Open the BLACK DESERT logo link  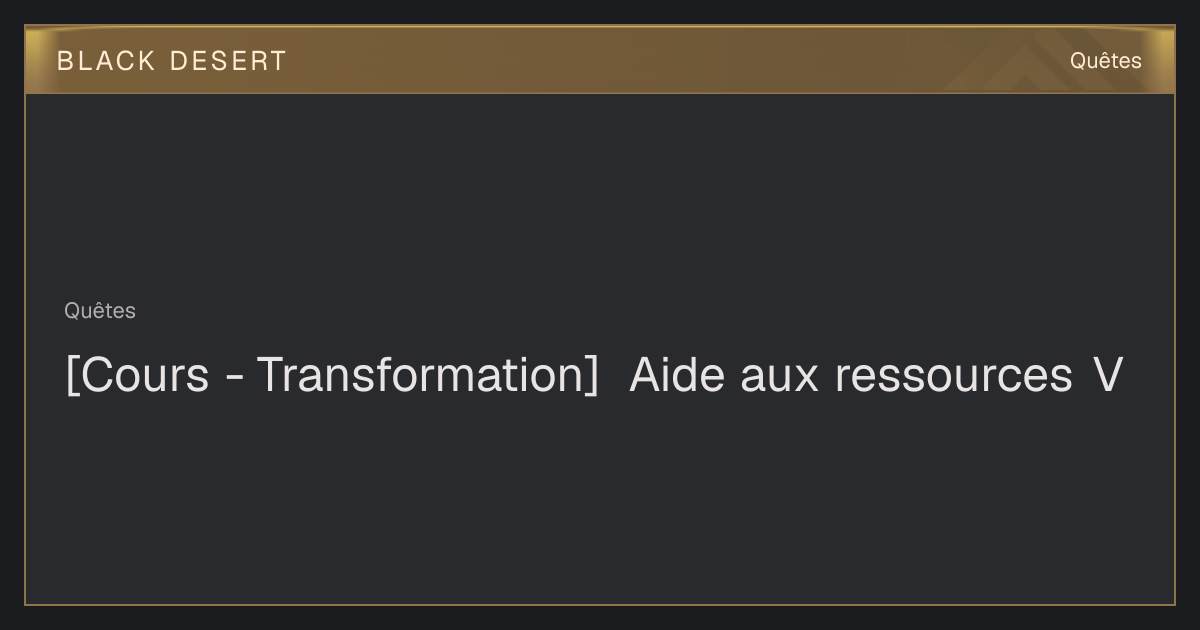coord(171,61)
